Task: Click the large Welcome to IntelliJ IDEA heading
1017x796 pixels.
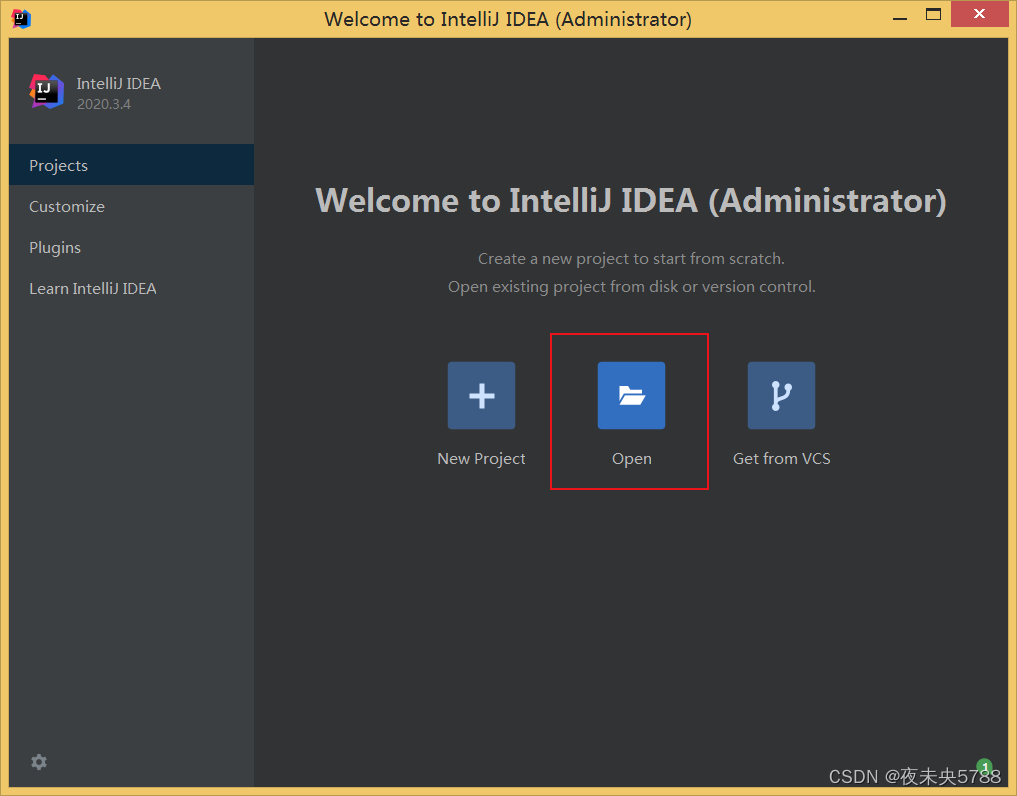Action: pos(630,200)
